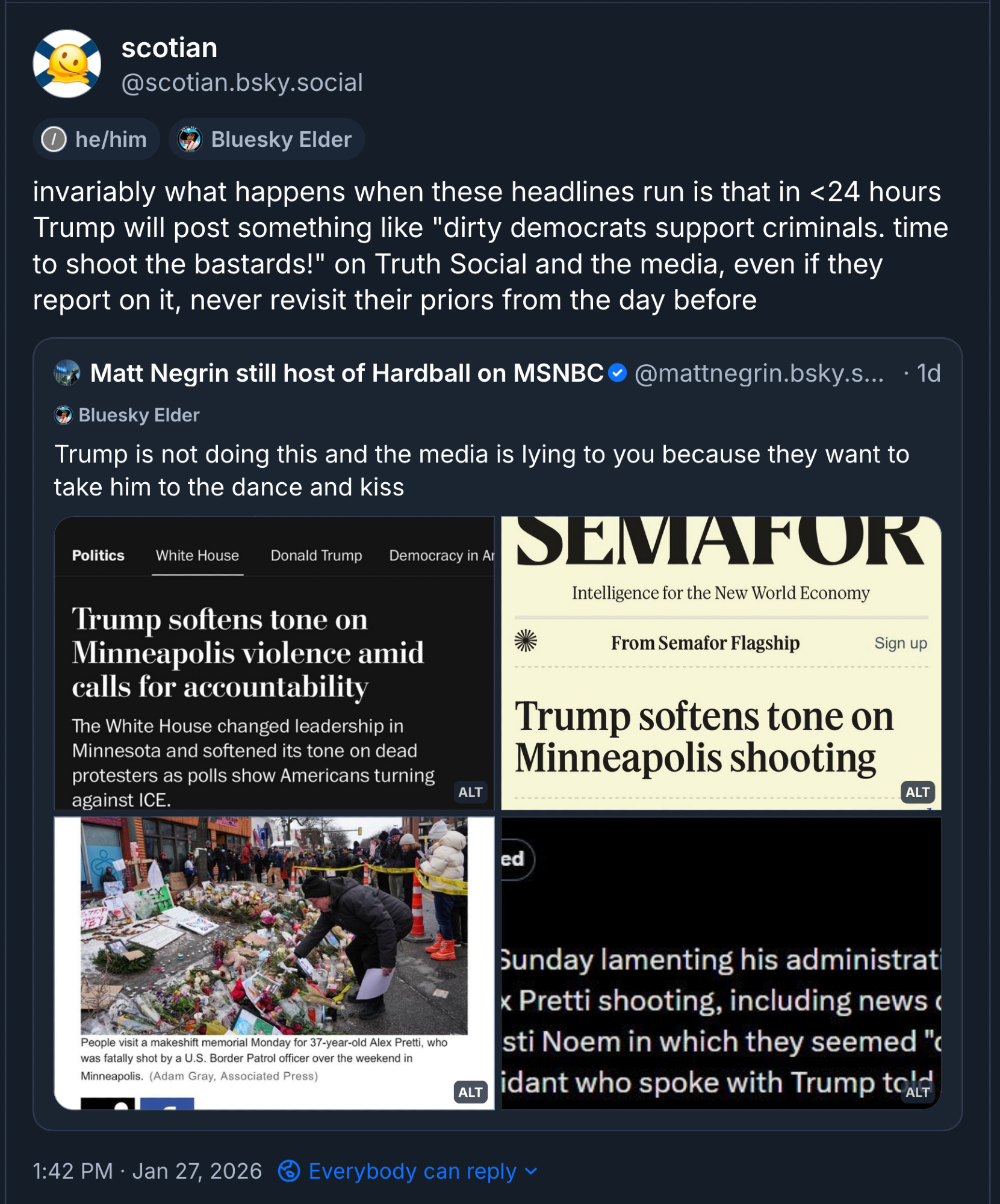Show ALT text on memorial photo
Screen dimensions: 1000x1204
click(470, 1092)
